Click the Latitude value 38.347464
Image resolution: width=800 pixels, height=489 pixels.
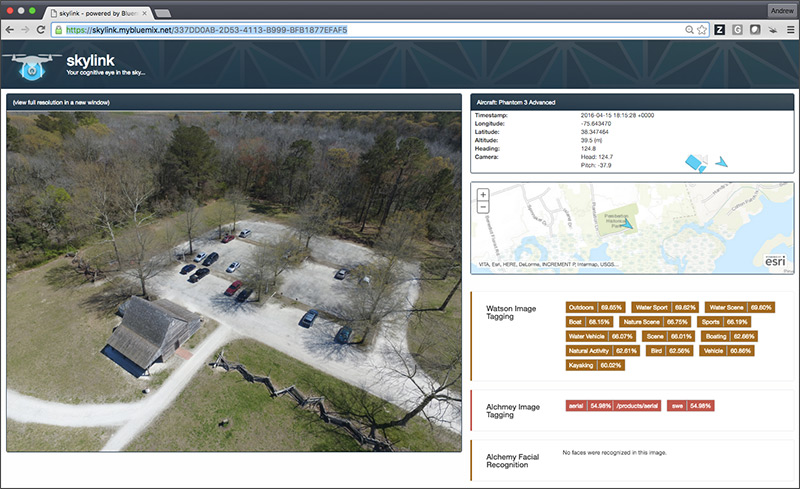click(594, 132)
